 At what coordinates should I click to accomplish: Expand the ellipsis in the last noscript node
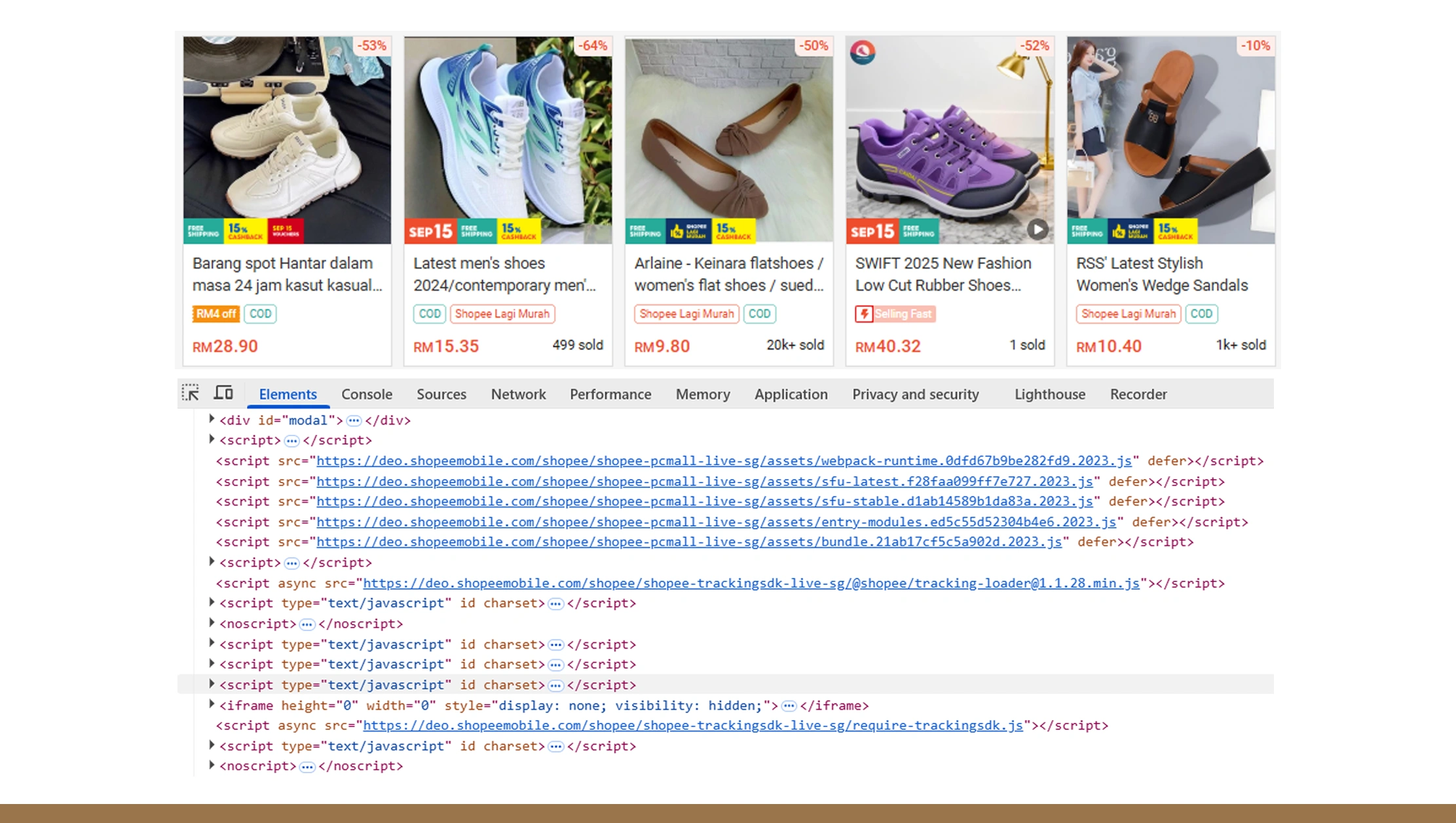pos(307,767)
